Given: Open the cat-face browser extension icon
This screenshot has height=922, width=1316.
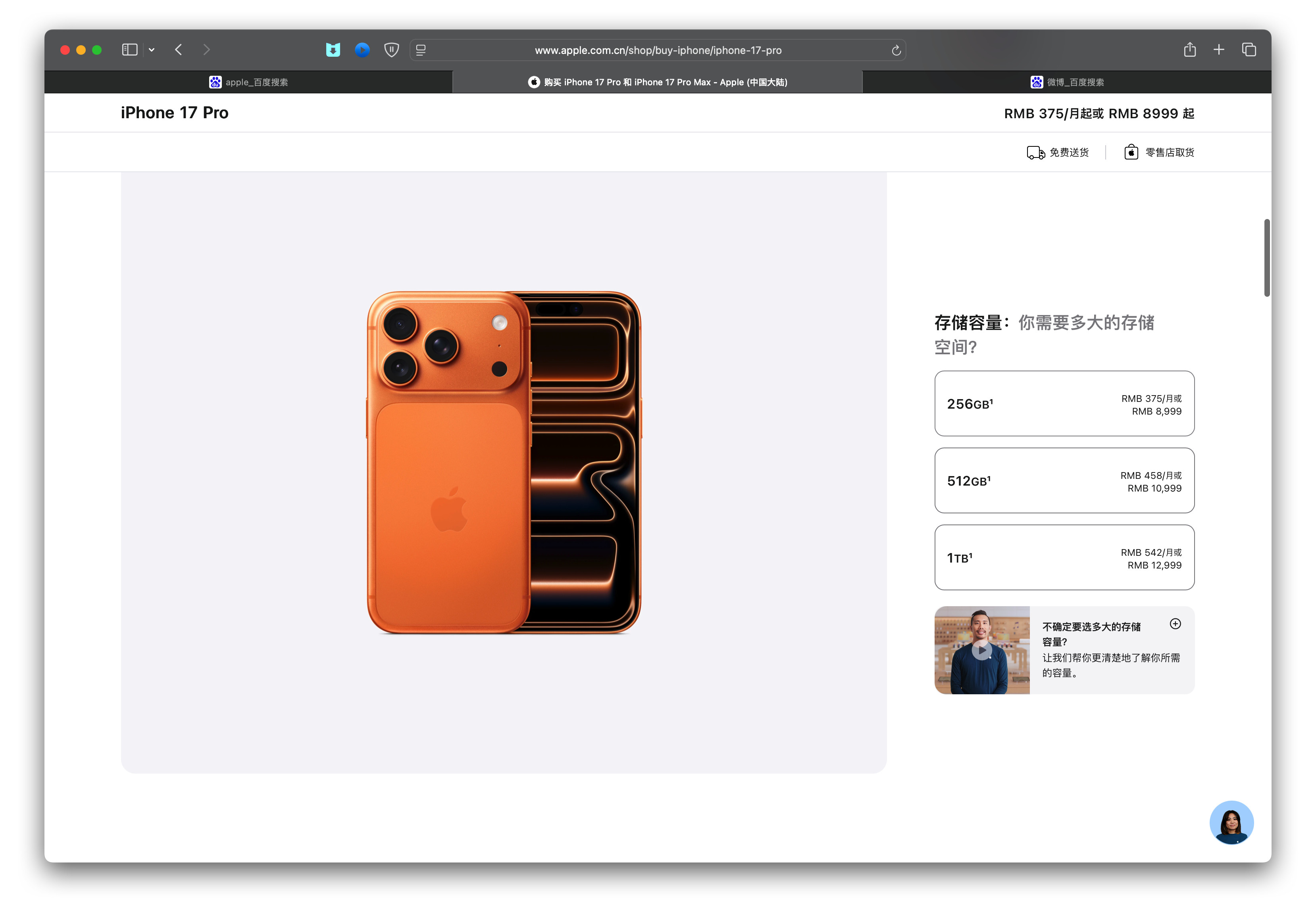Looking at the screenshot, I should click(333, 50).
